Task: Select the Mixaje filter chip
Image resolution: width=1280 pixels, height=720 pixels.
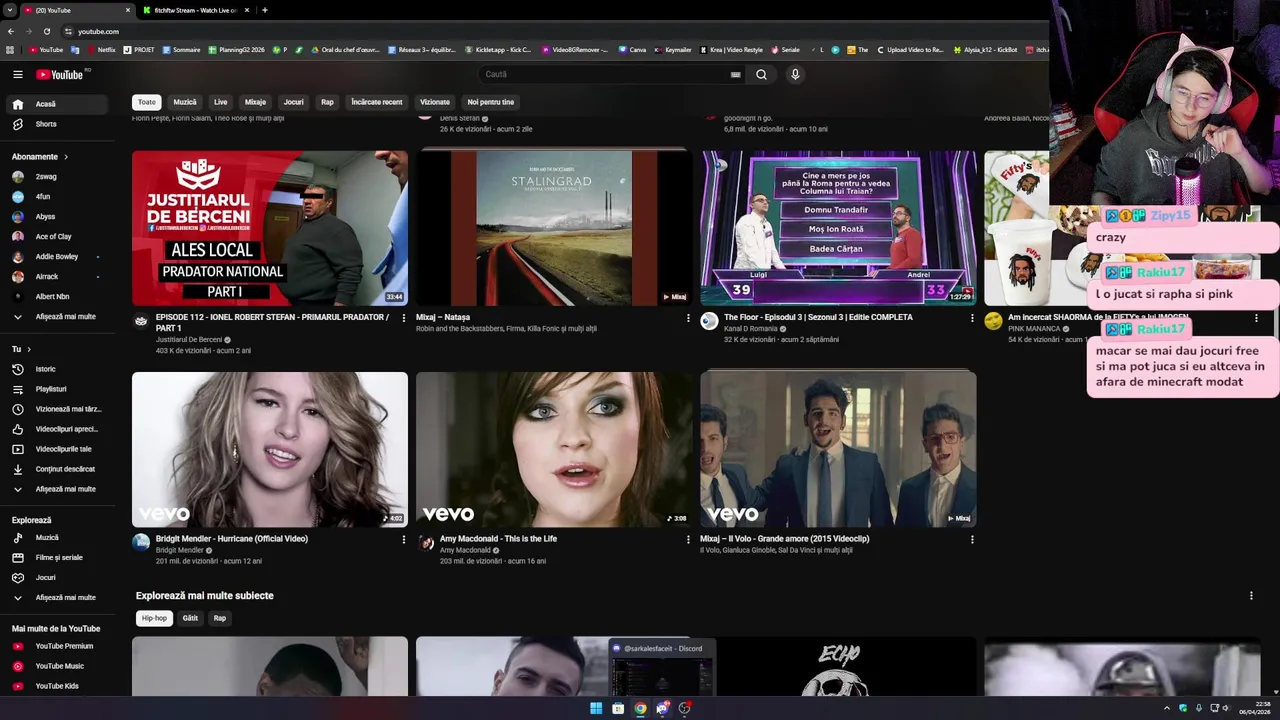Action: pos(255,102)
